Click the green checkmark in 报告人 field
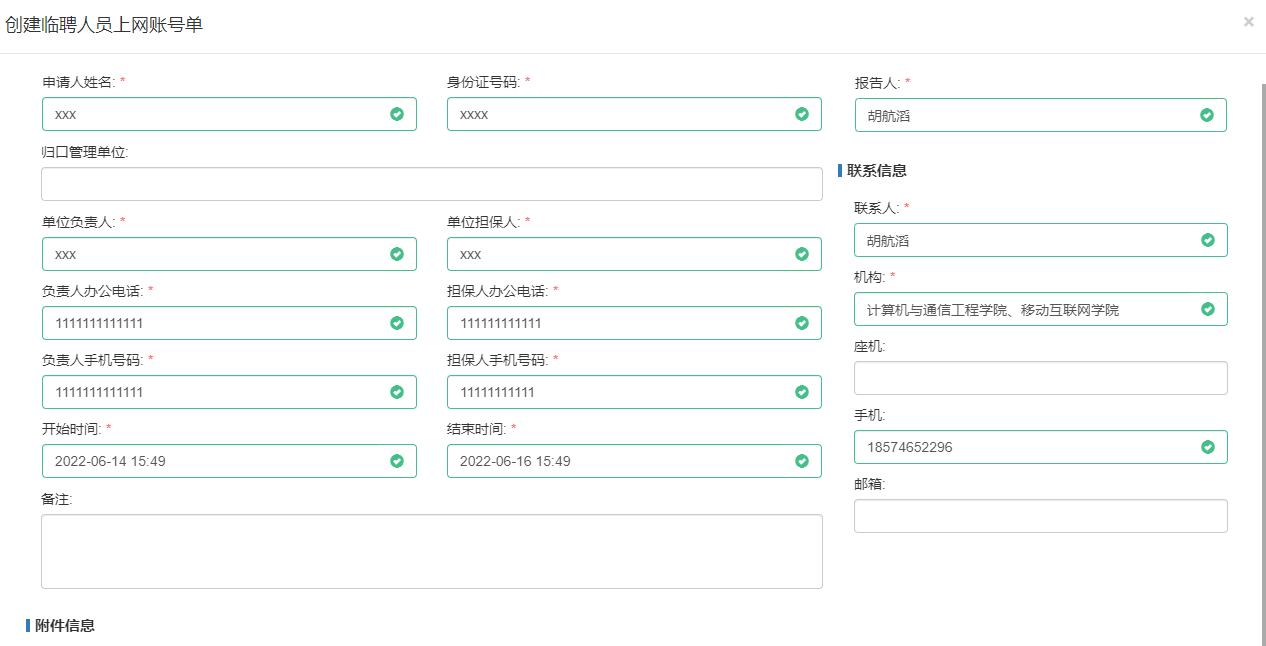Viewport: 1266px width, 646px height. tap(1207, 115)
